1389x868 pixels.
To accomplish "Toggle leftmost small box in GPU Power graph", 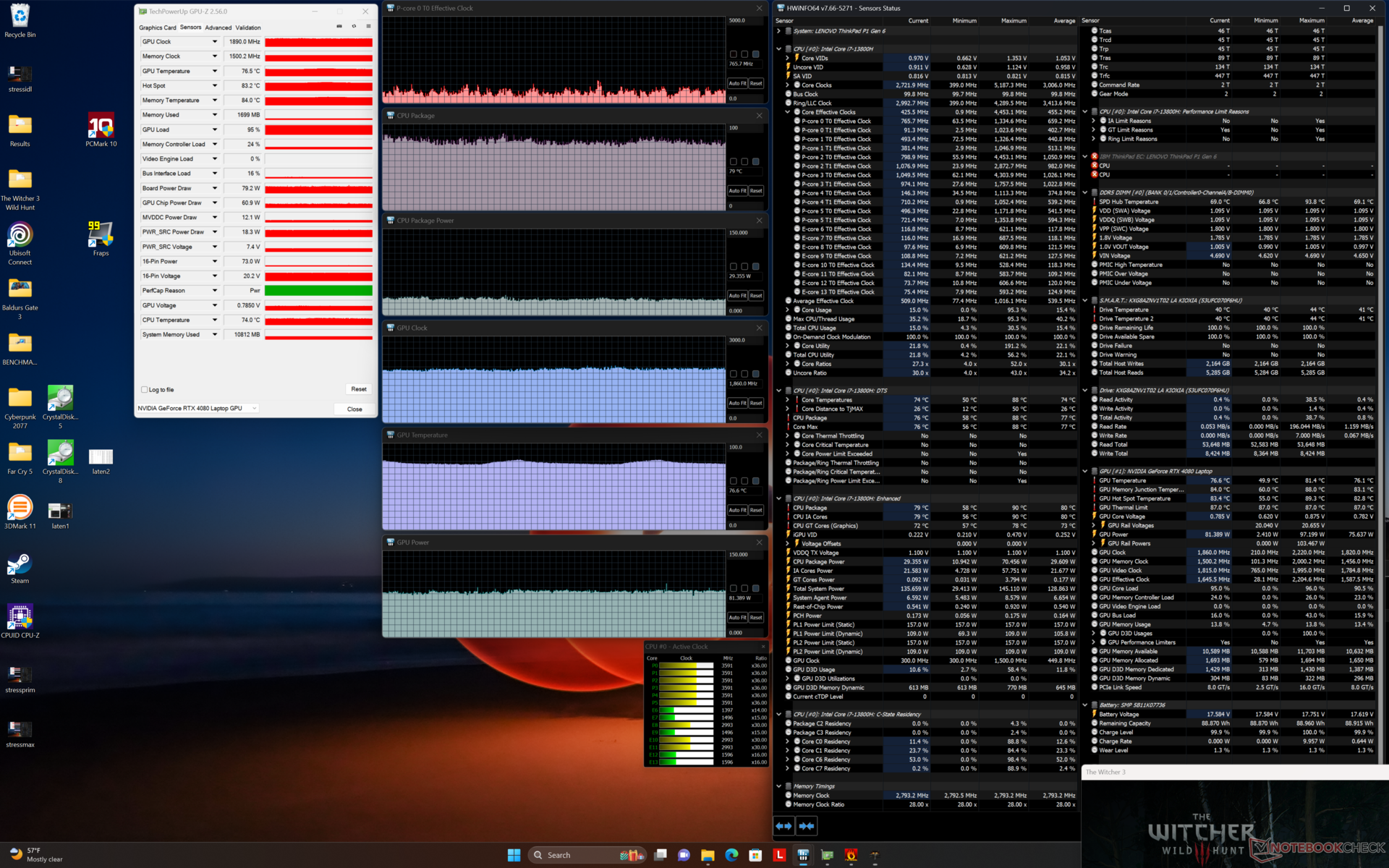I will [734, 588].
